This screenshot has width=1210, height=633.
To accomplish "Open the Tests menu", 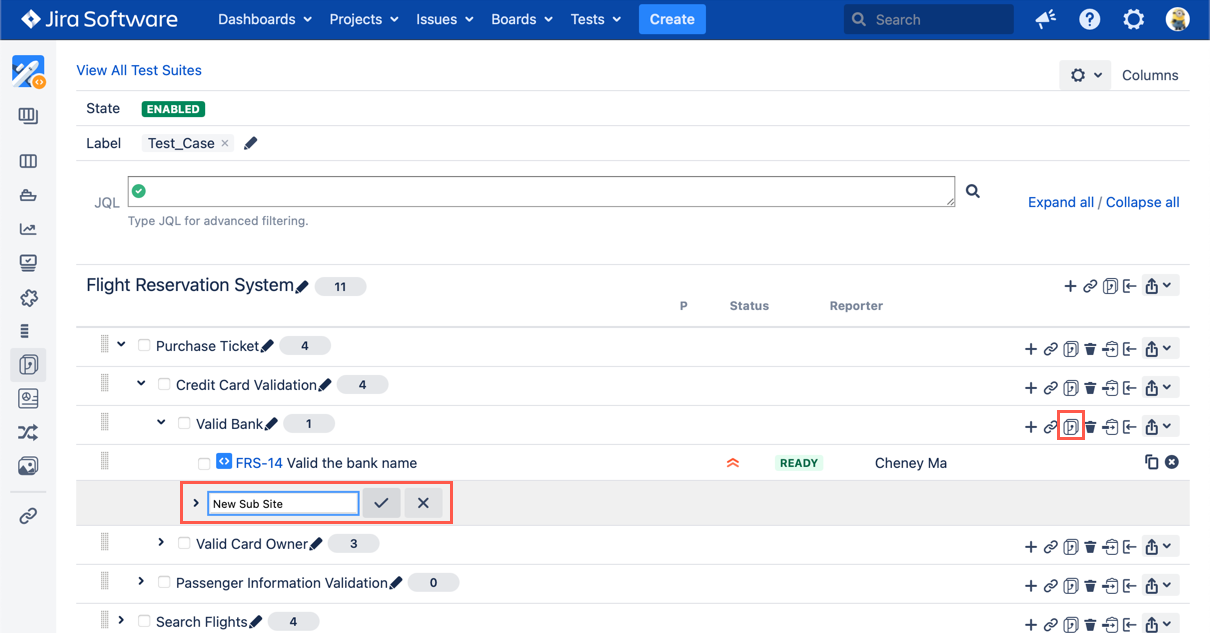I will point(595,19).
